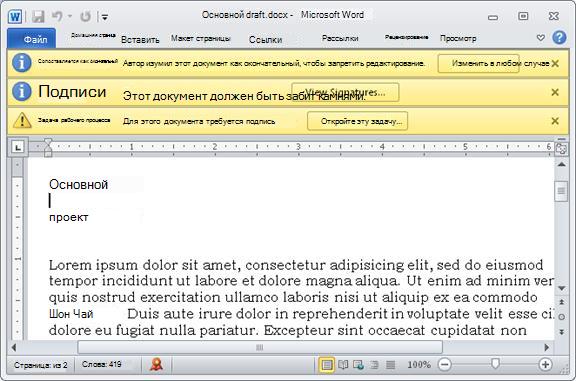Redo the last action
This screenshot has height=381, width=576.
click(x=85, y=16)
